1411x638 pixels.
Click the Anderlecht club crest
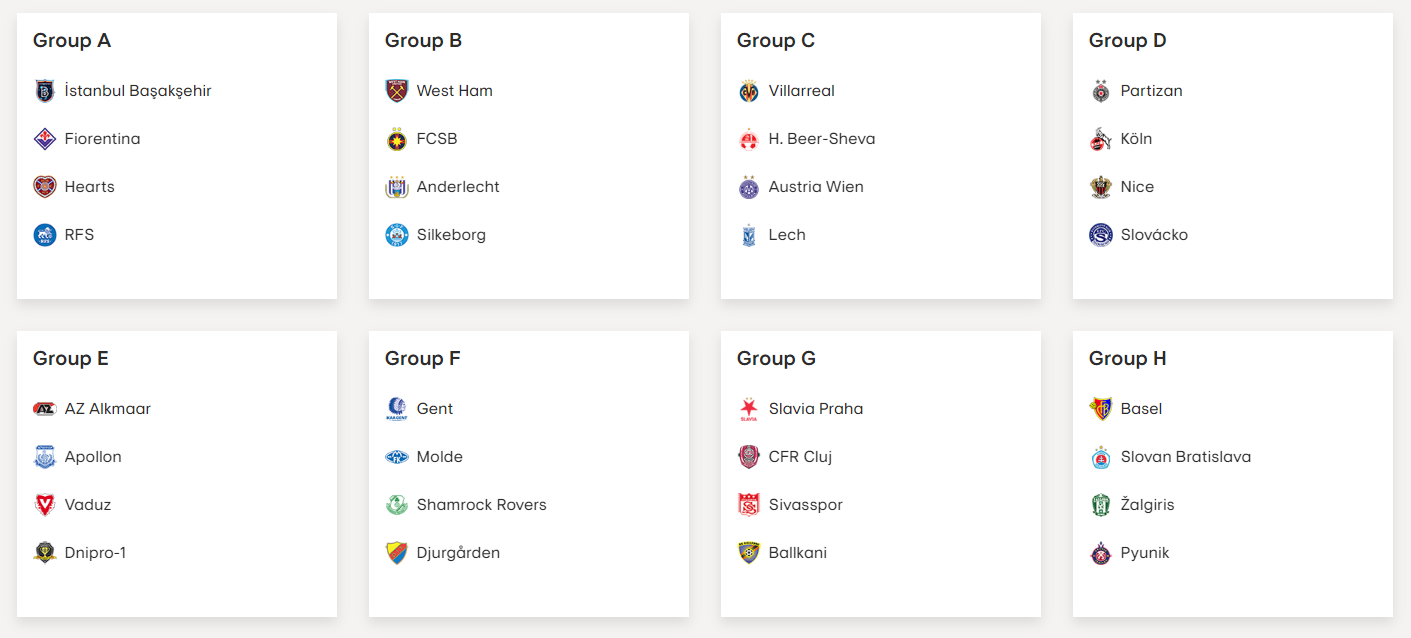coord(397,187)
